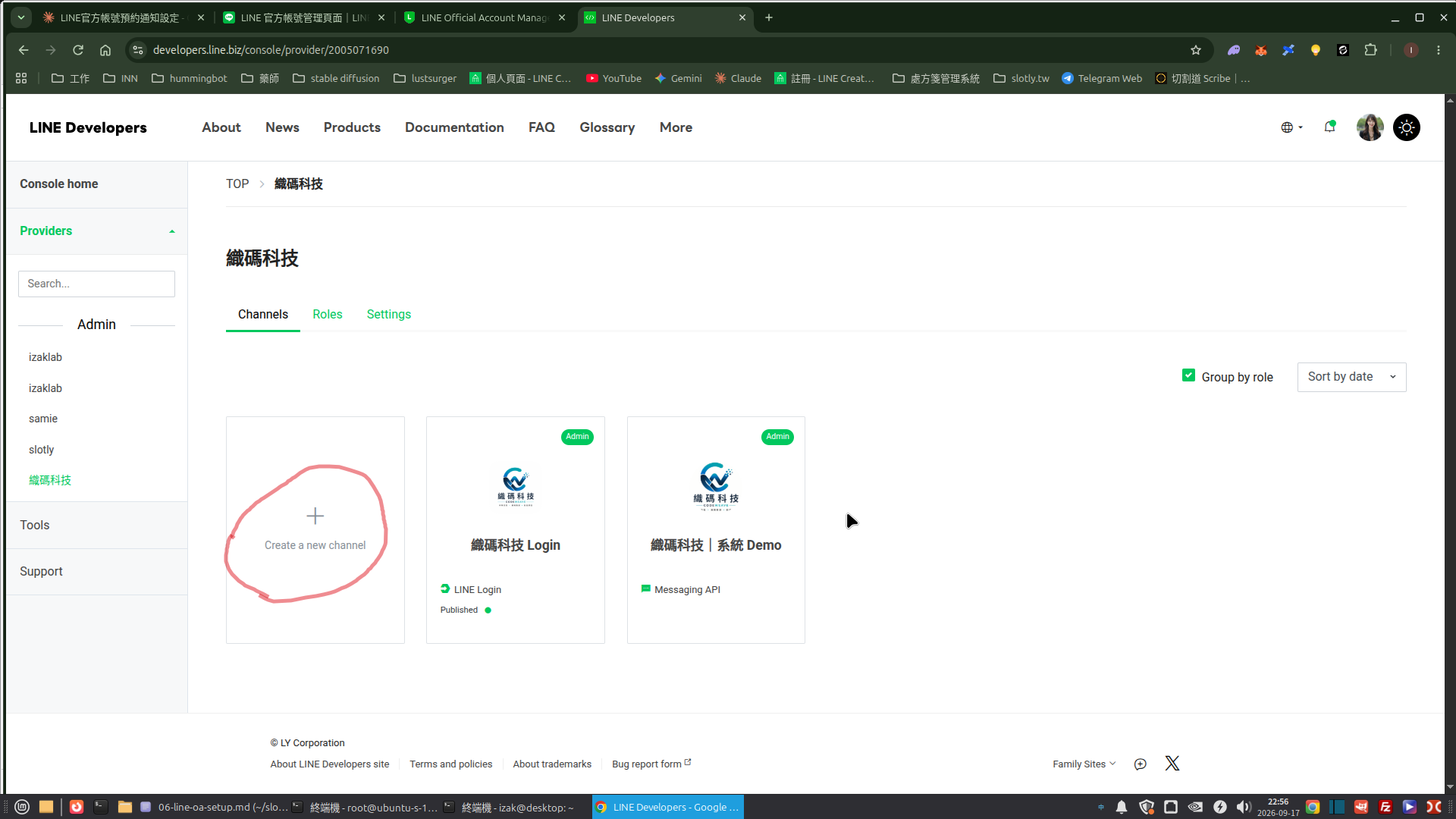Open the Bug report form link
The height and width of the screenshot is (819, 1456).
point(651,764)
